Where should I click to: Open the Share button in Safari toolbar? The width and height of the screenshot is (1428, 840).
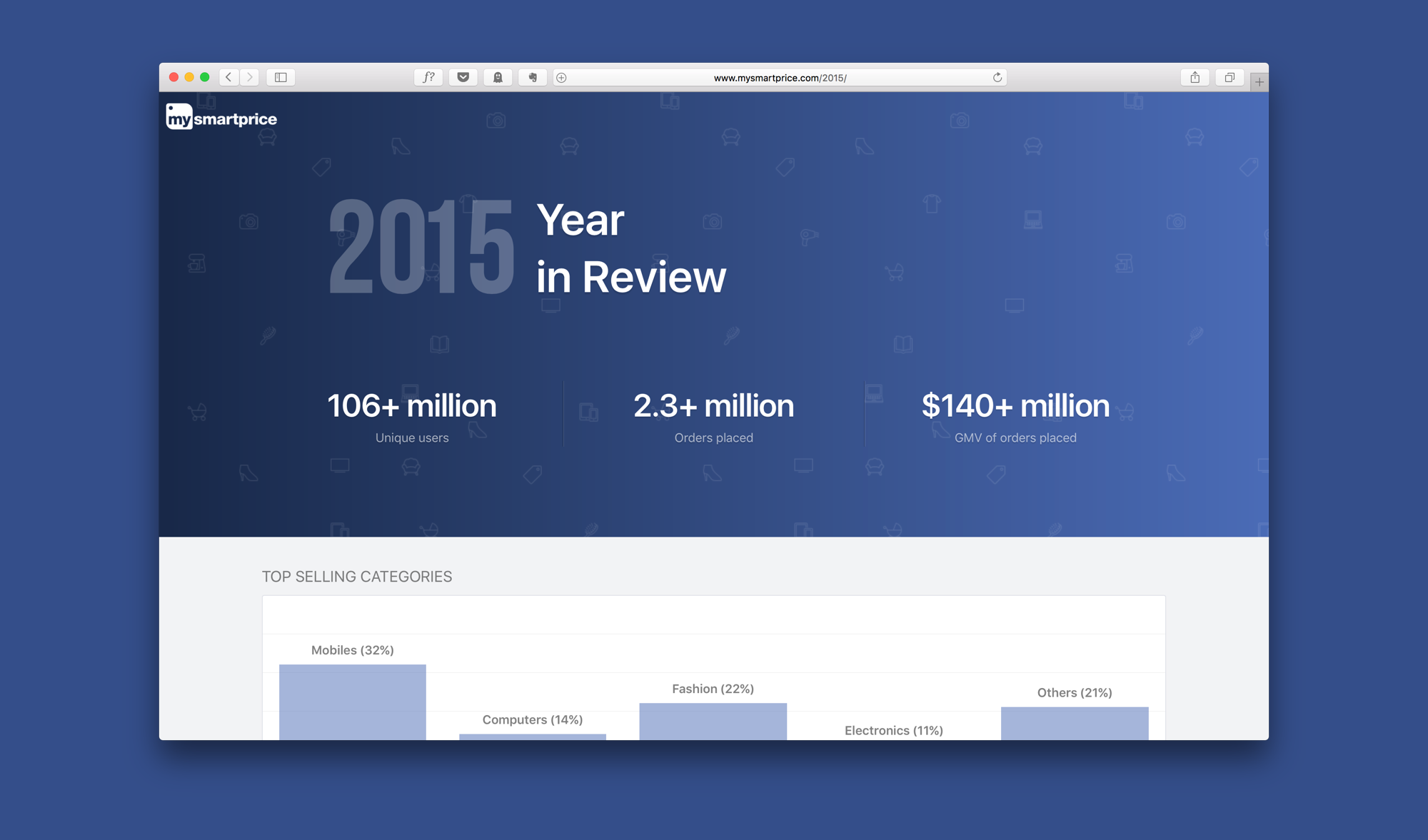click(x=1195, y=77)
